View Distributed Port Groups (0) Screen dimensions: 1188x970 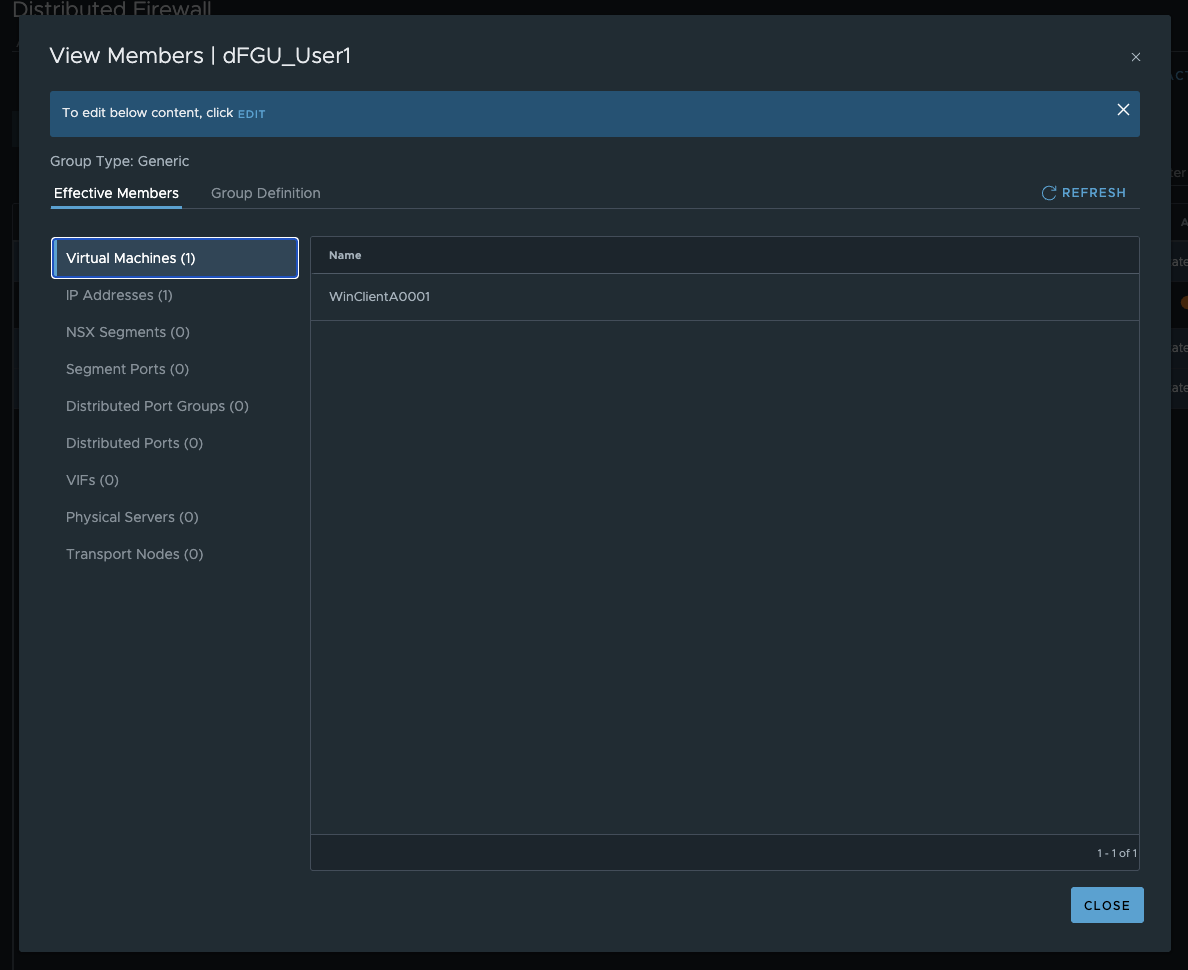tap(157, 406)
